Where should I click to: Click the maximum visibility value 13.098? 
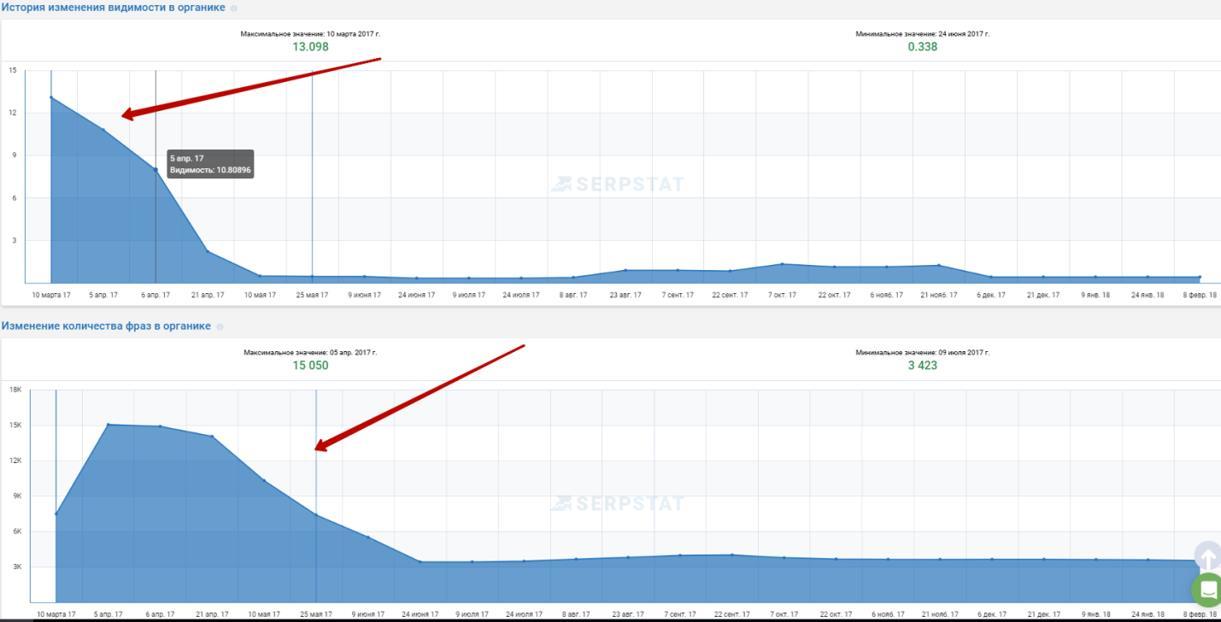310,47
